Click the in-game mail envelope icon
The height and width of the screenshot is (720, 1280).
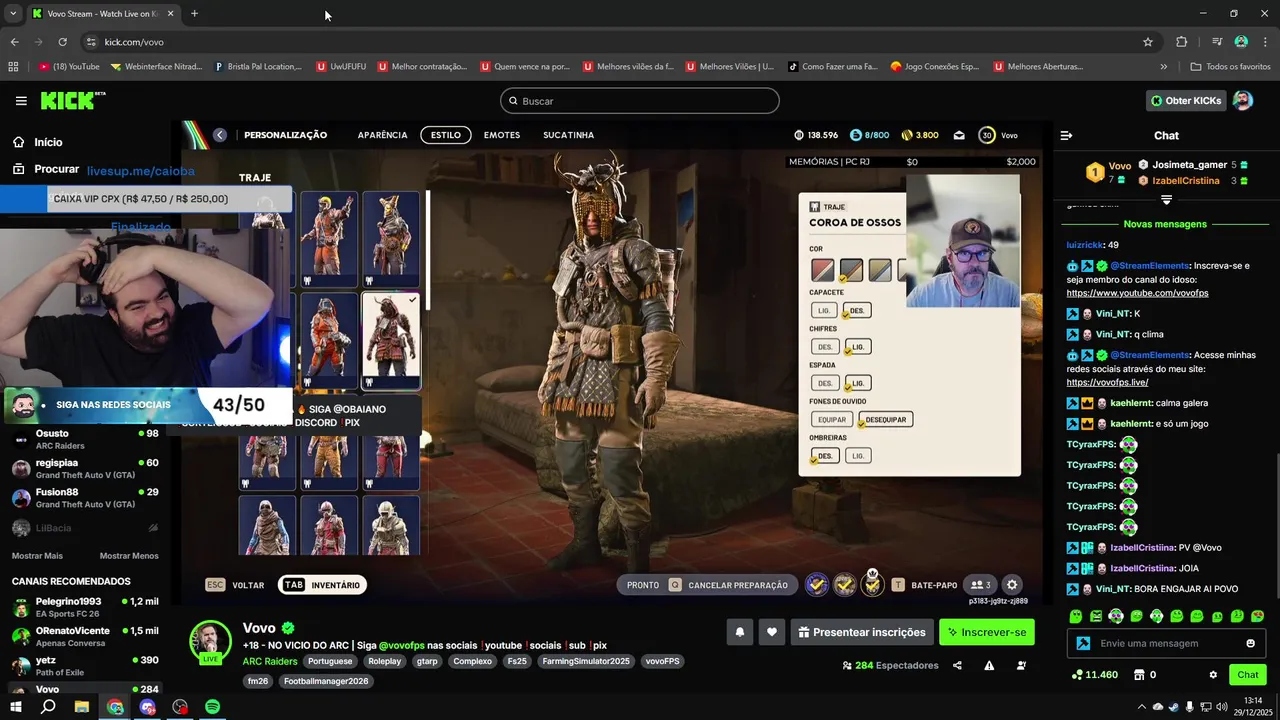(959, 136)
